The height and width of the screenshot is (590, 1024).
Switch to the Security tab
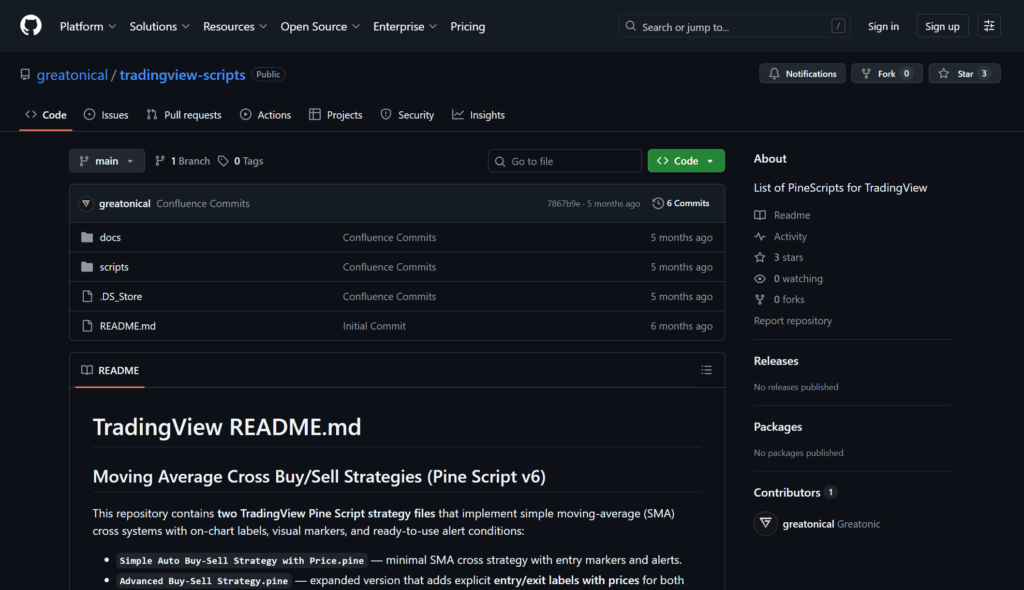click(x=408, y=115)
